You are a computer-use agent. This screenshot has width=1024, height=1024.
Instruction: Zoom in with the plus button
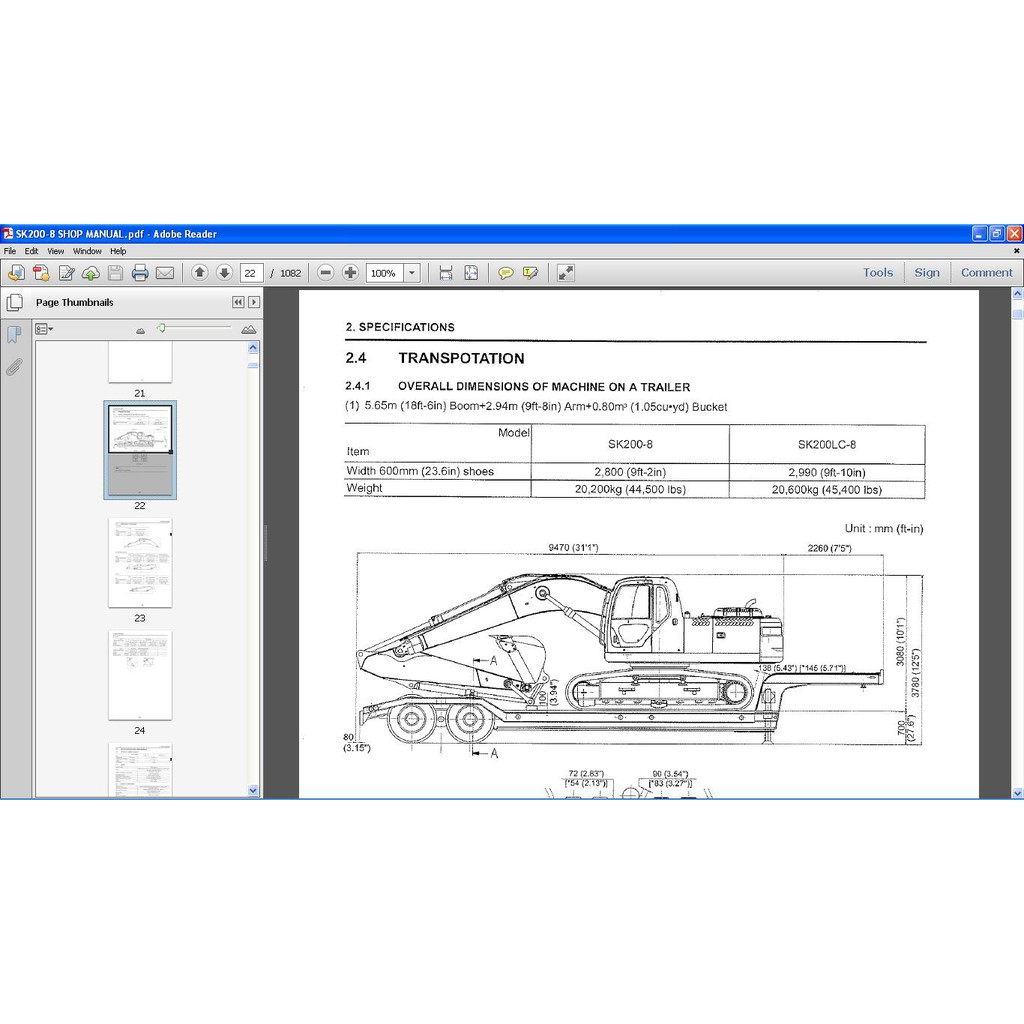click(x=350, y=273)
